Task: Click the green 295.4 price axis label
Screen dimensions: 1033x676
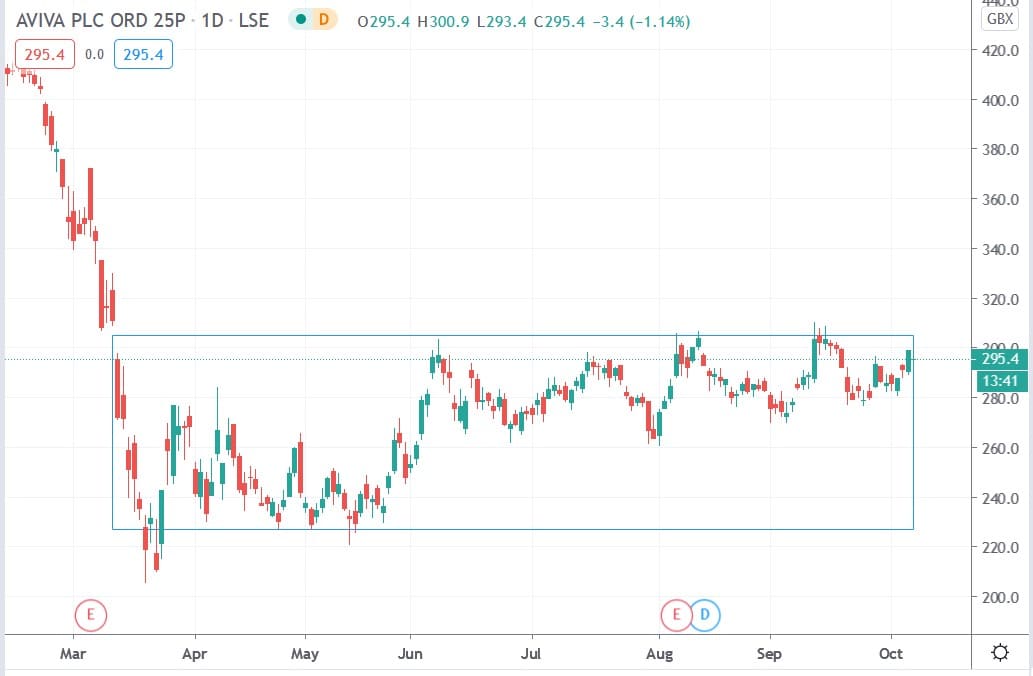Action: point(1000,359)
